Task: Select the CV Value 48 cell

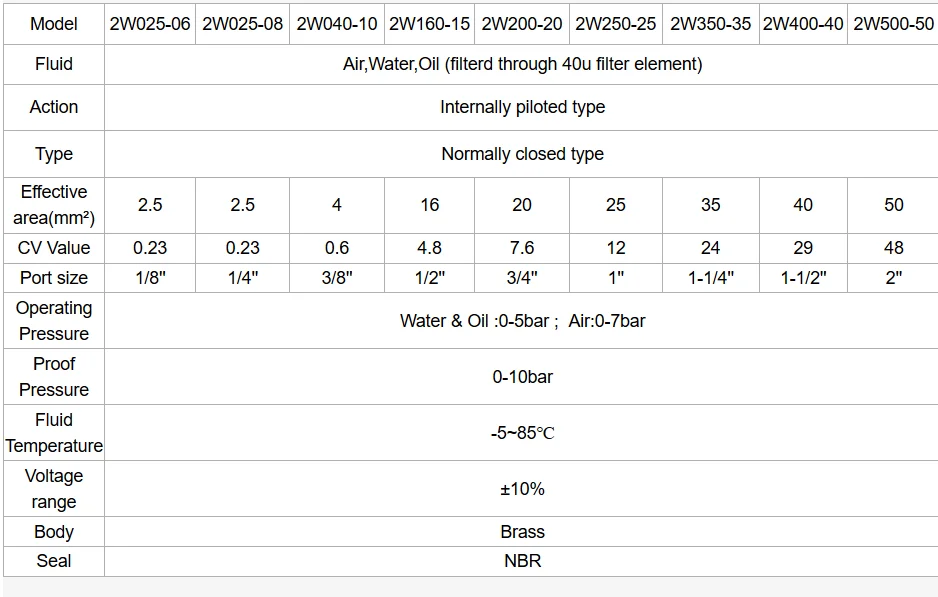Action: click(893, 248)
